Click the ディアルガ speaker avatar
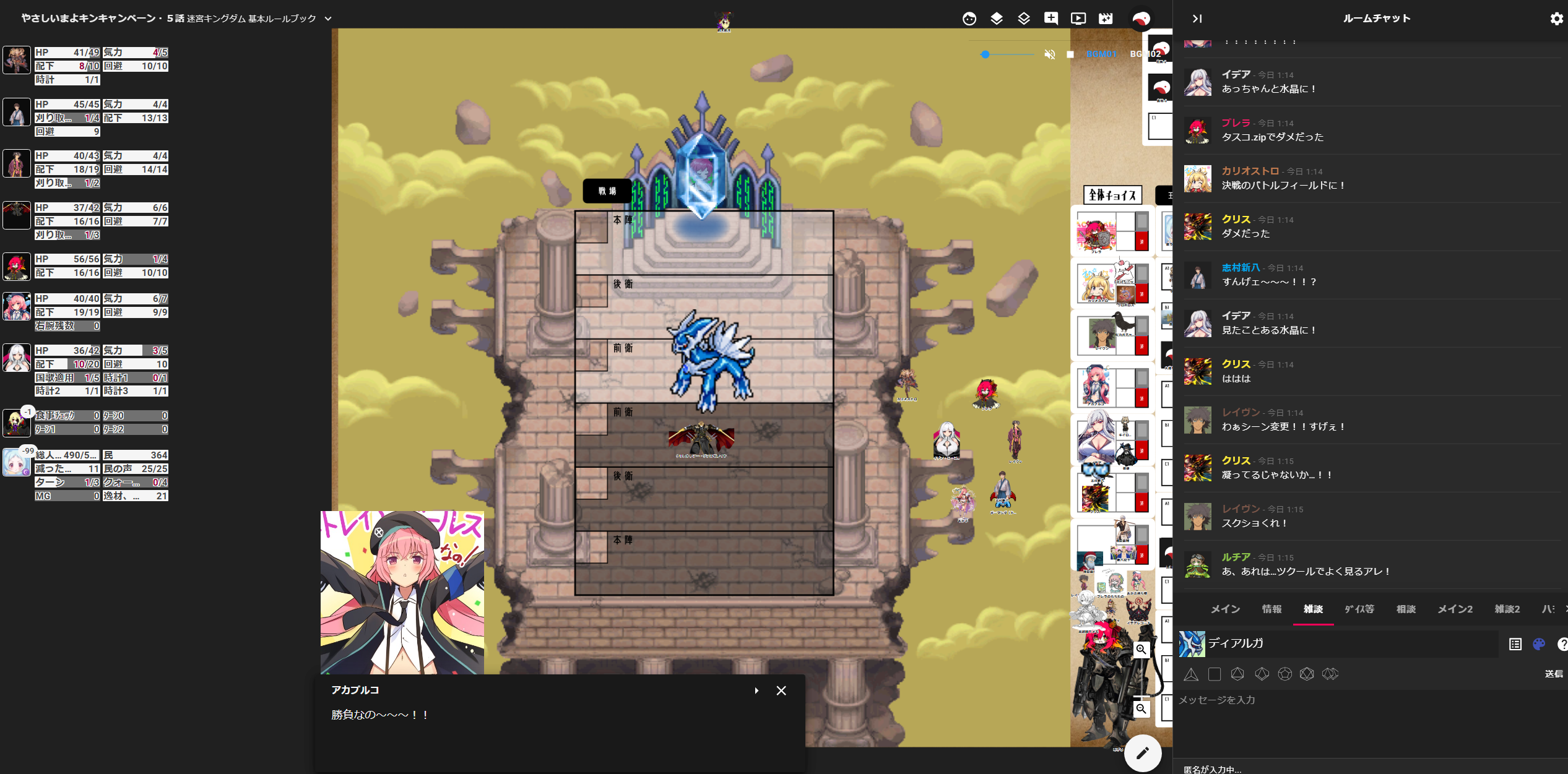Viewport: 1568px width, 774px height. click(1192, 643)
